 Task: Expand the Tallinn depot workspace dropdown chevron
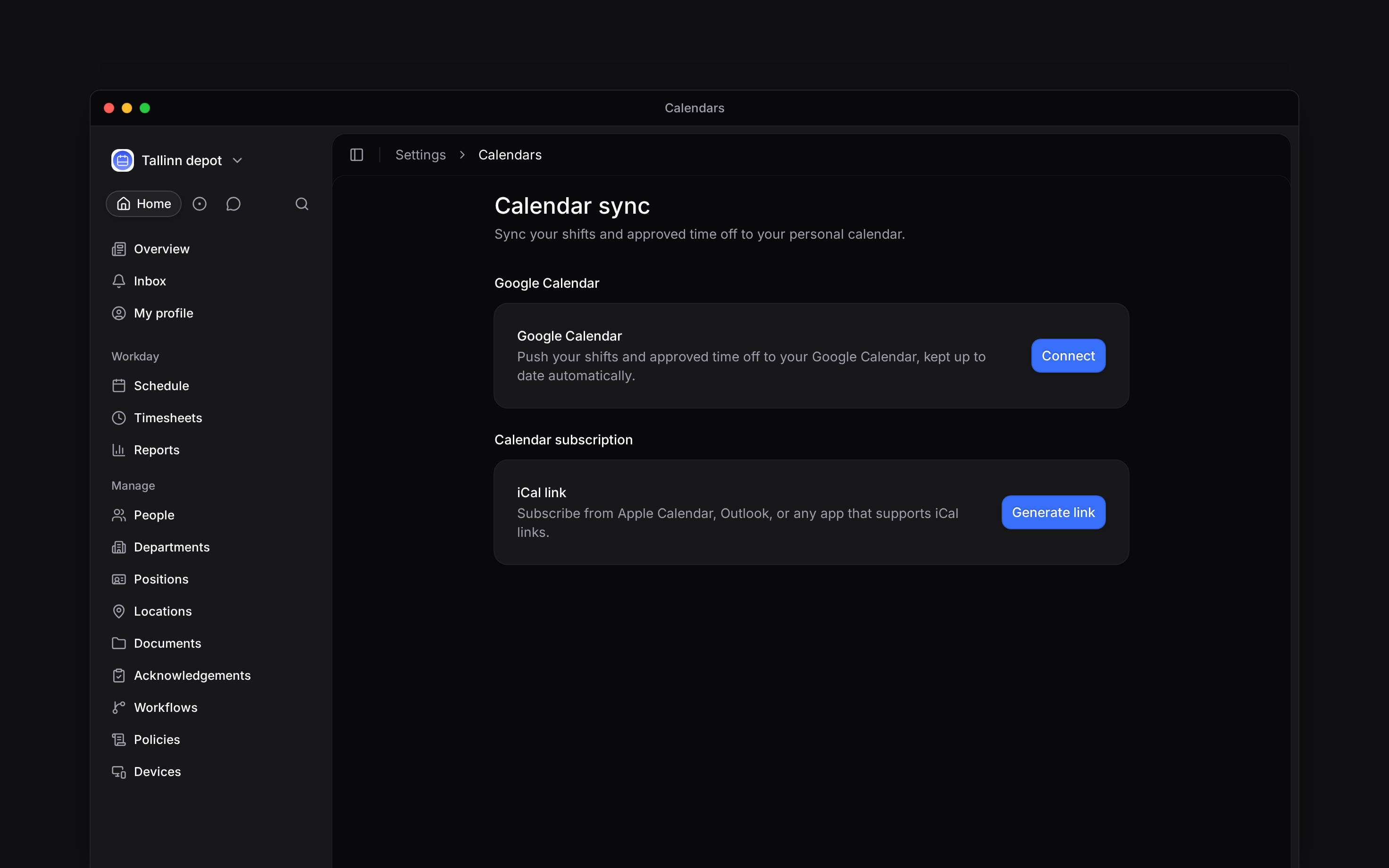(x=238, y=161)
